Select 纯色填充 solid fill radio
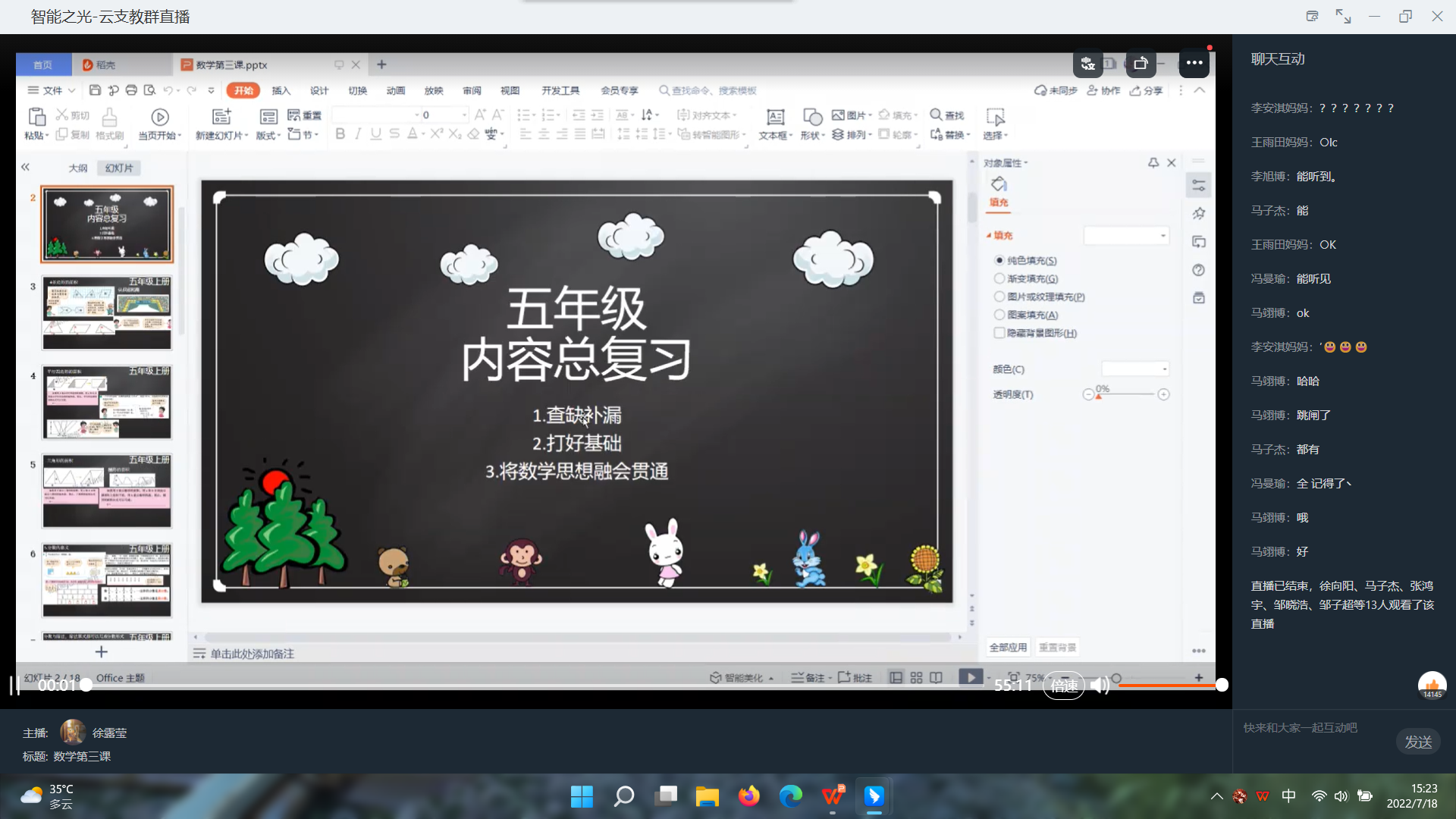 point(999,260)
